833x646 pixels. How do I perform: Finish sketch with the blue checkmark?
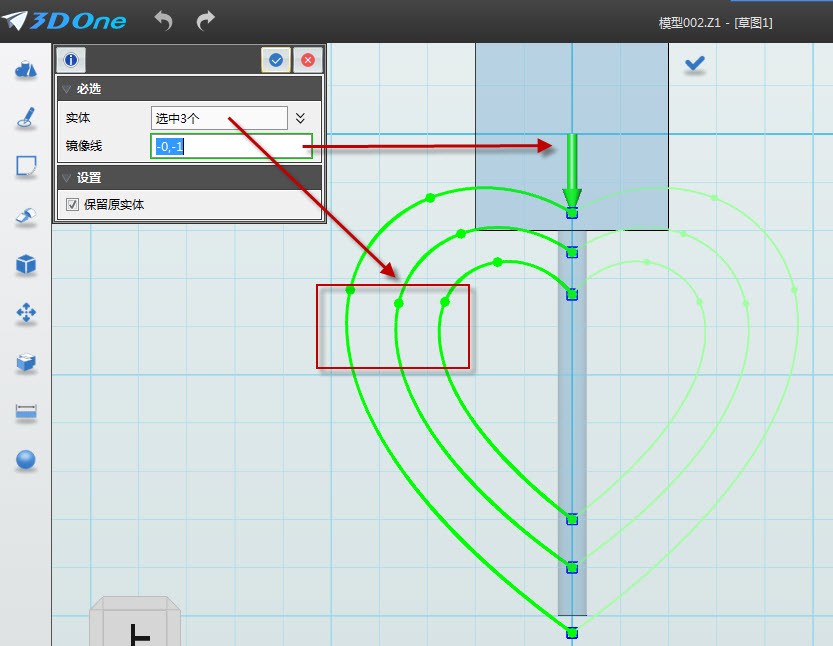[x=695, y=64]
